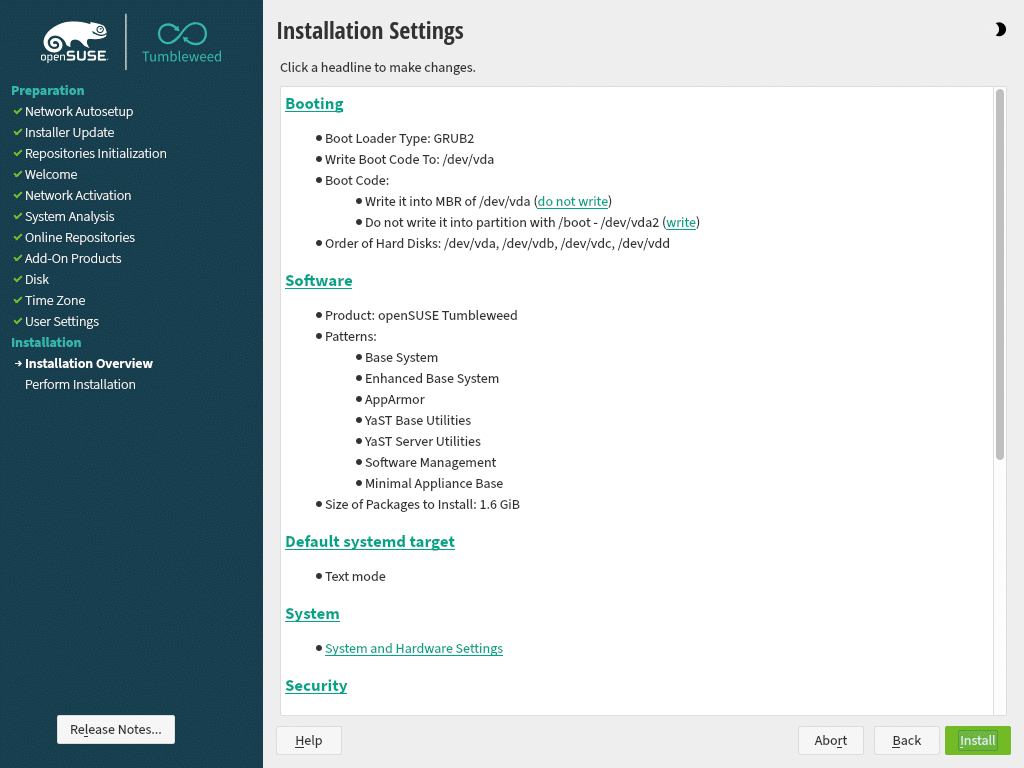
Task: Click the openSUSE chameleon logo
Action: pyautogui.click(x=75, y=42)
